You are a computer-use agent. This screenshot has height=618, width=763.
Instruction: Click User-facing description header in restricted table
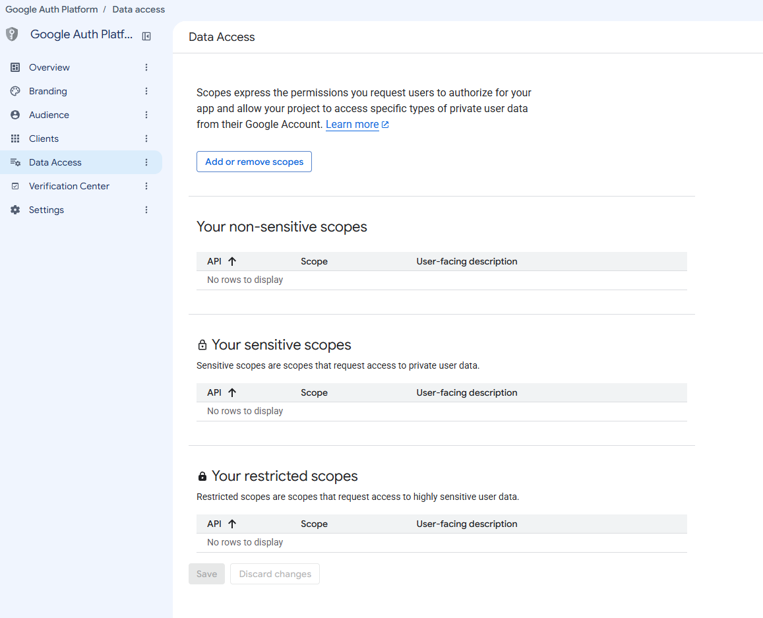click(467, 524)
